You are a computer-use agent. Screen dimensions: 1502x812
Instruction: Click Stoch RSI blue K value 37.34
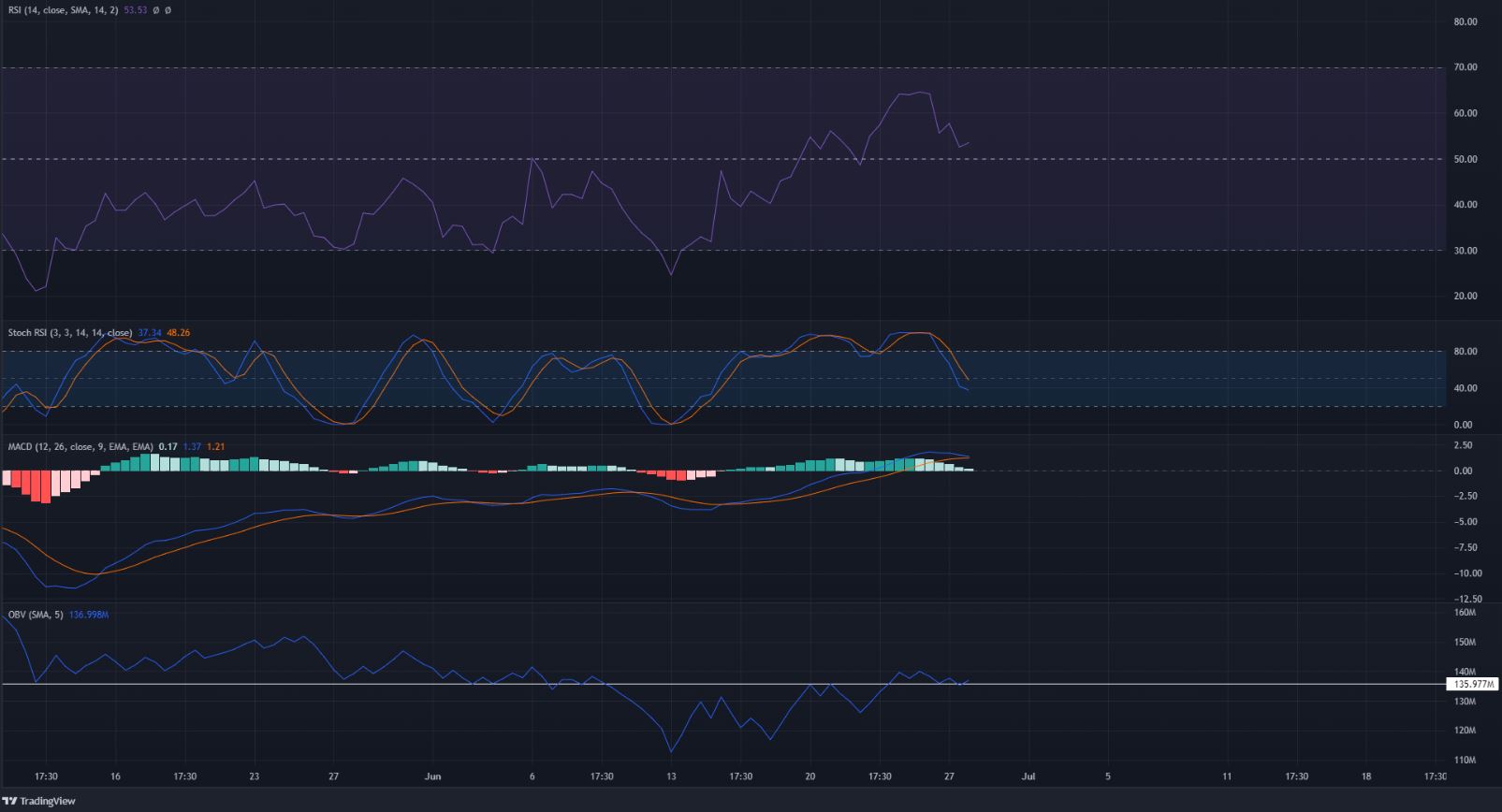[149, 332]
